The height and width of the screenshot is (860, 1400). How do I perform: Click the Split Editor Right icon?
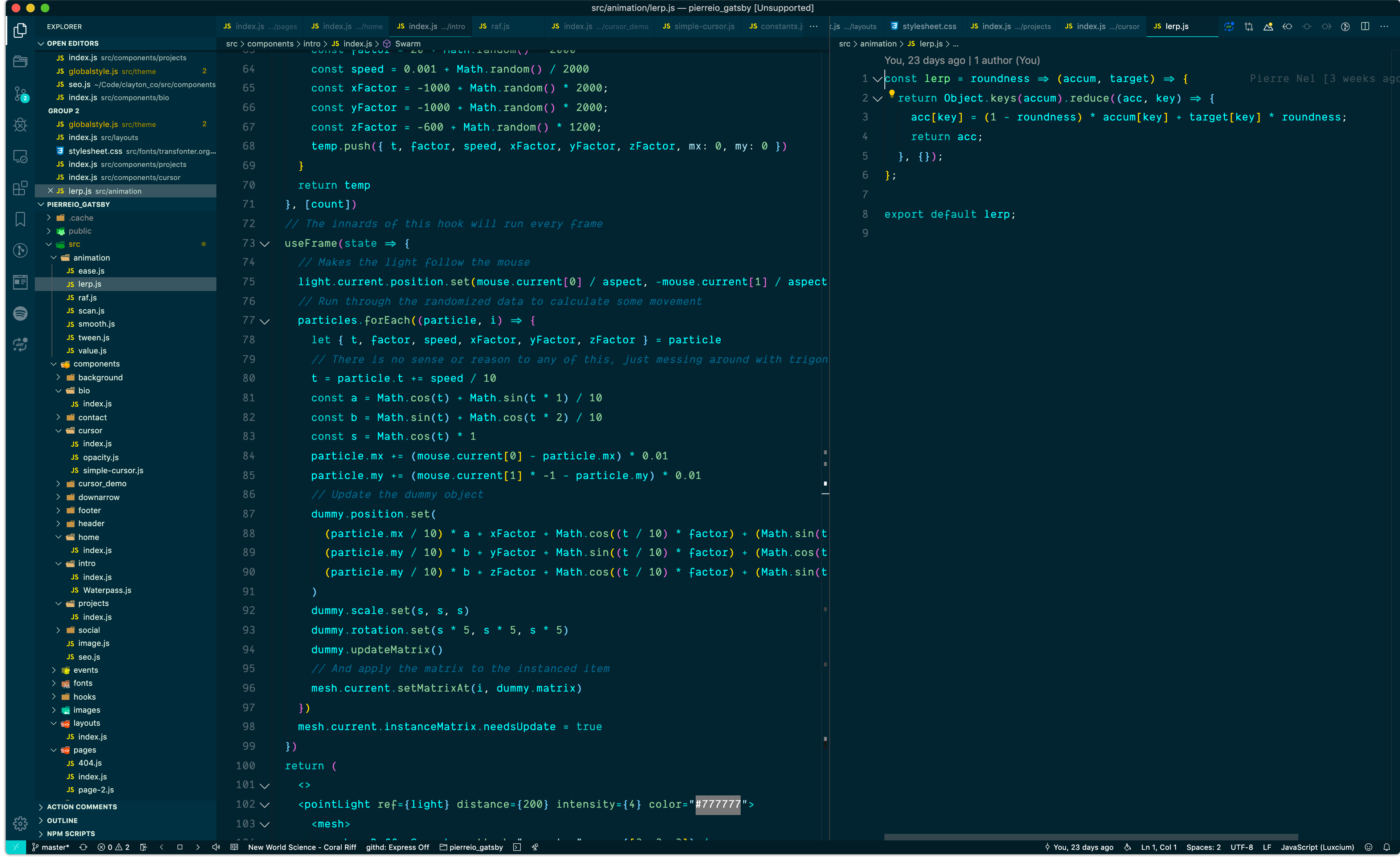(1365, 26)
